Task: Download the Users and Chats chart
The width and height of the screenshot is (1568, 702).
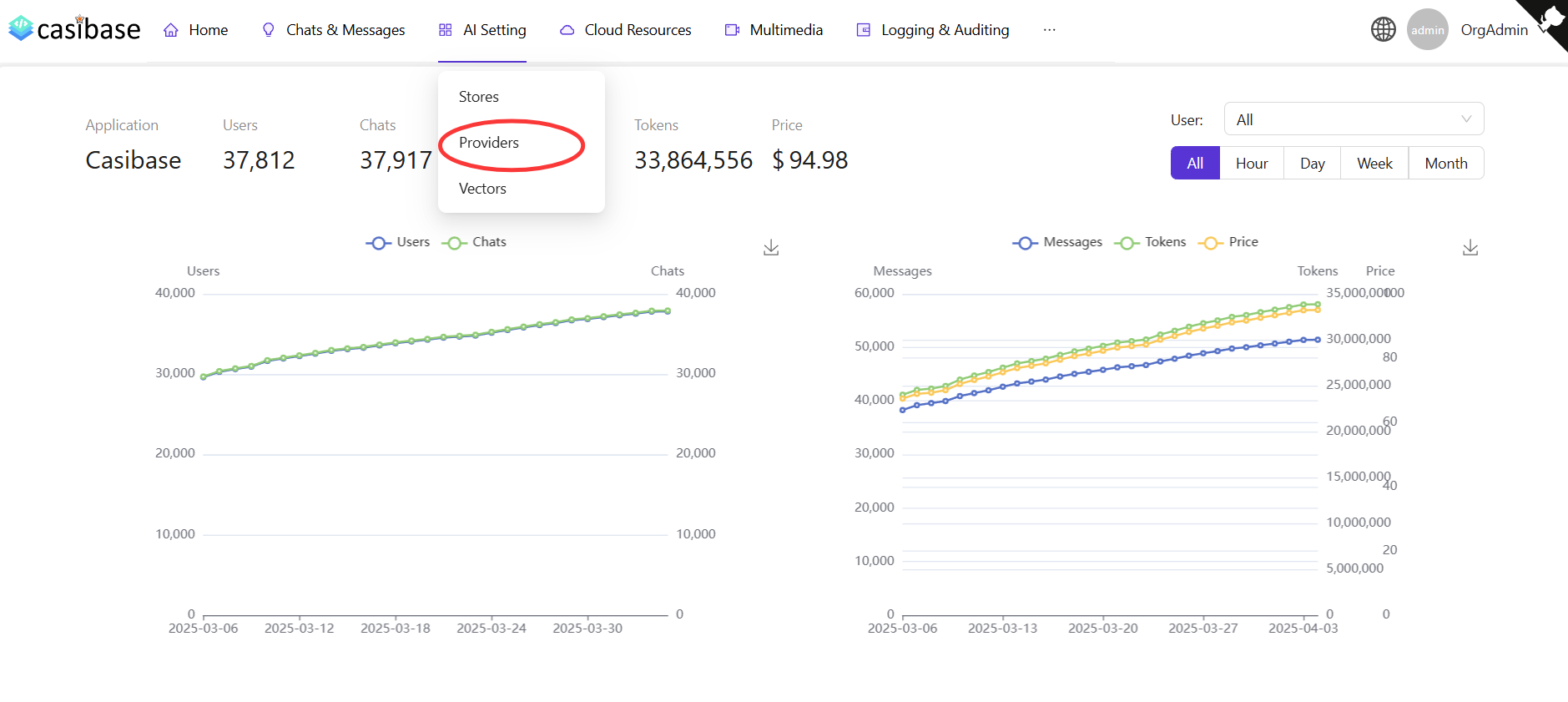Action: [x=771, y=248]
